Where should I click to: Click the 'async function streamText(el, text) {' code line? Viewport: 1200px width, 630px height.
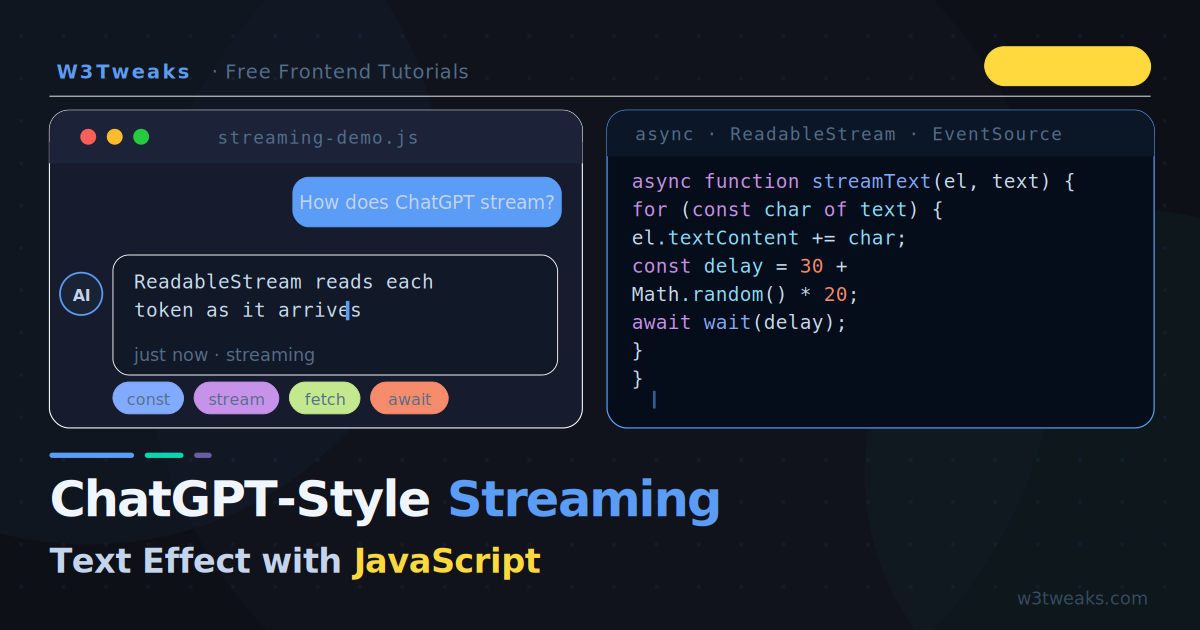(x=853, y=182)
